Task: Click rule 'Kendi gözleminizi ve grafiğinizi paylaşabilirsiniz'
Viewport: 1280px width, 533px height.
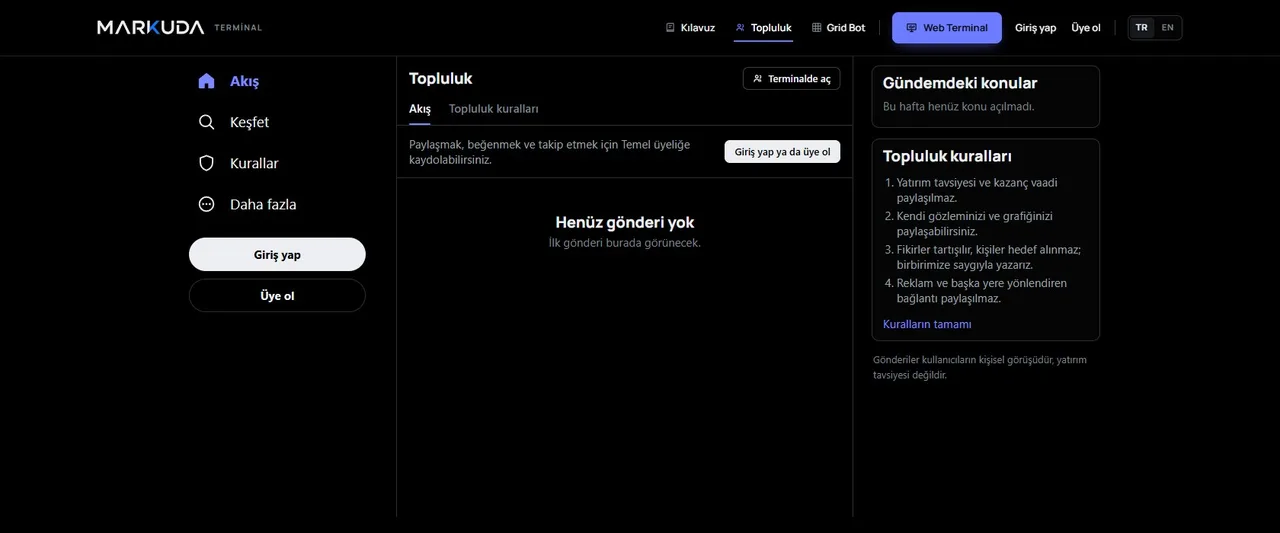Action: (975, 224)
